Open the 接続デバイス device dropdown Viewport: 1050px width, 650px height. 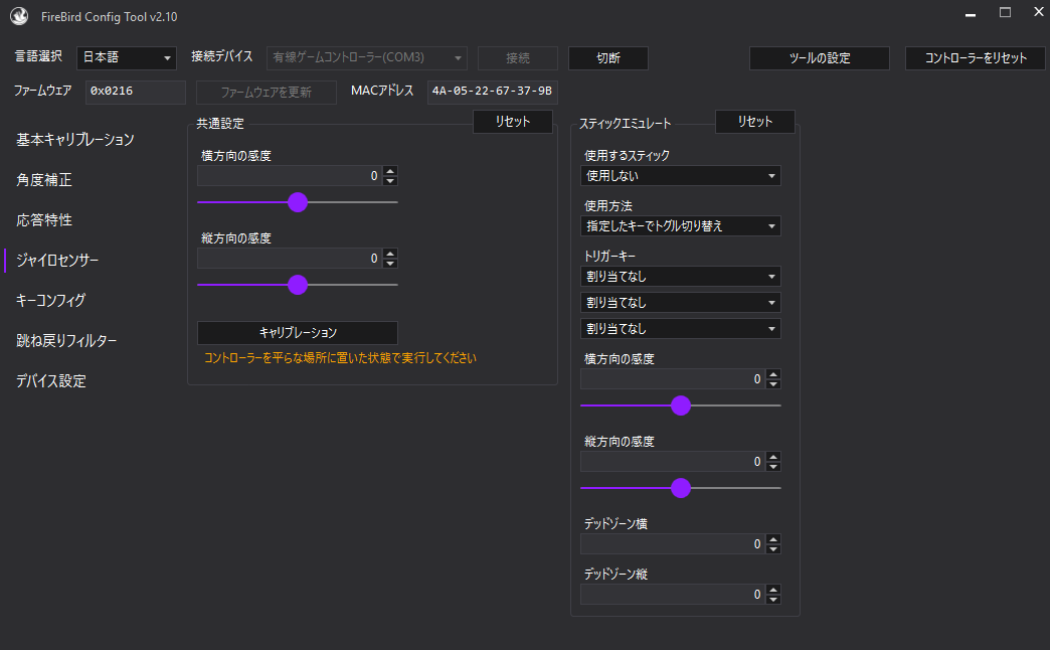[x=366, y=58]
